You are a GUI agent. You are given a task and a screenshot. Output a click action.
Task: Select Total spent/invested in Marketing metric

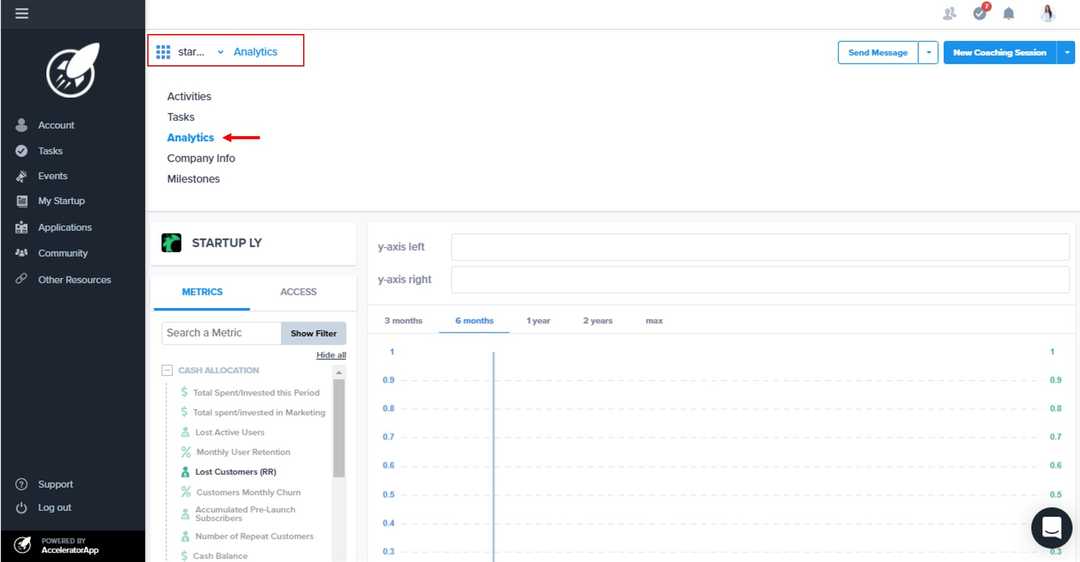[259, 413]
